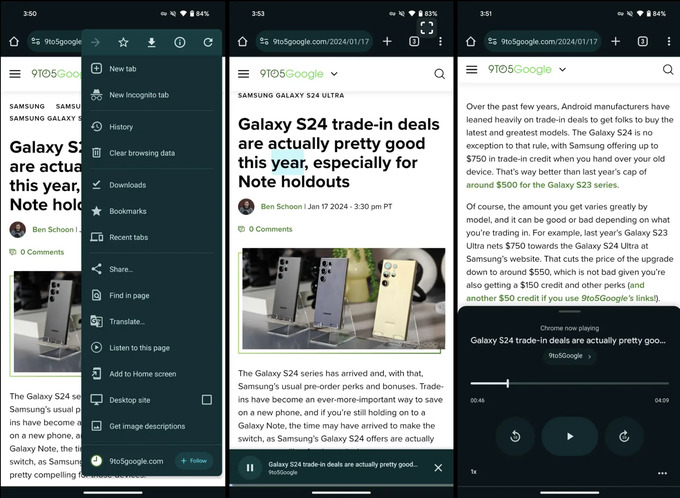Select New Incognito tab menu entry
Image resolution: width=680 pixels, height=498 pixels.
[138, 95]
